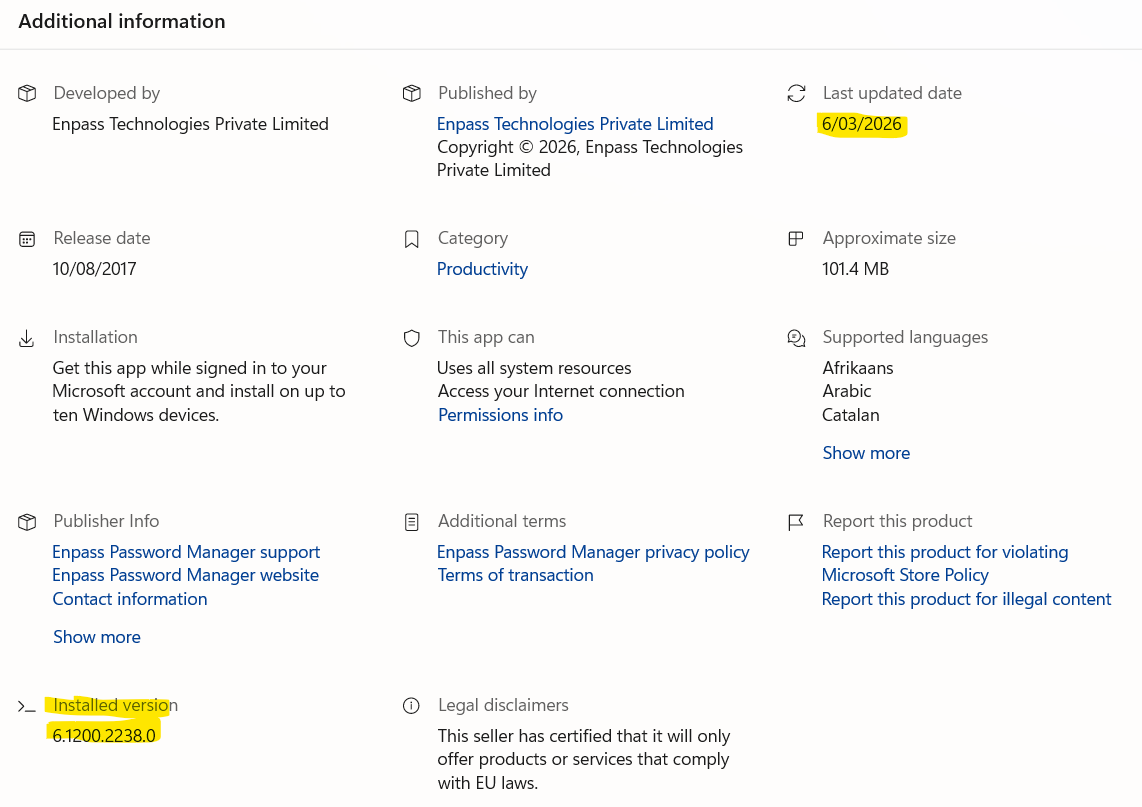The width and height of the screenshot is (1142, 807).
Task: Click the Installed version terminal icon
Action: coord(27,706)
